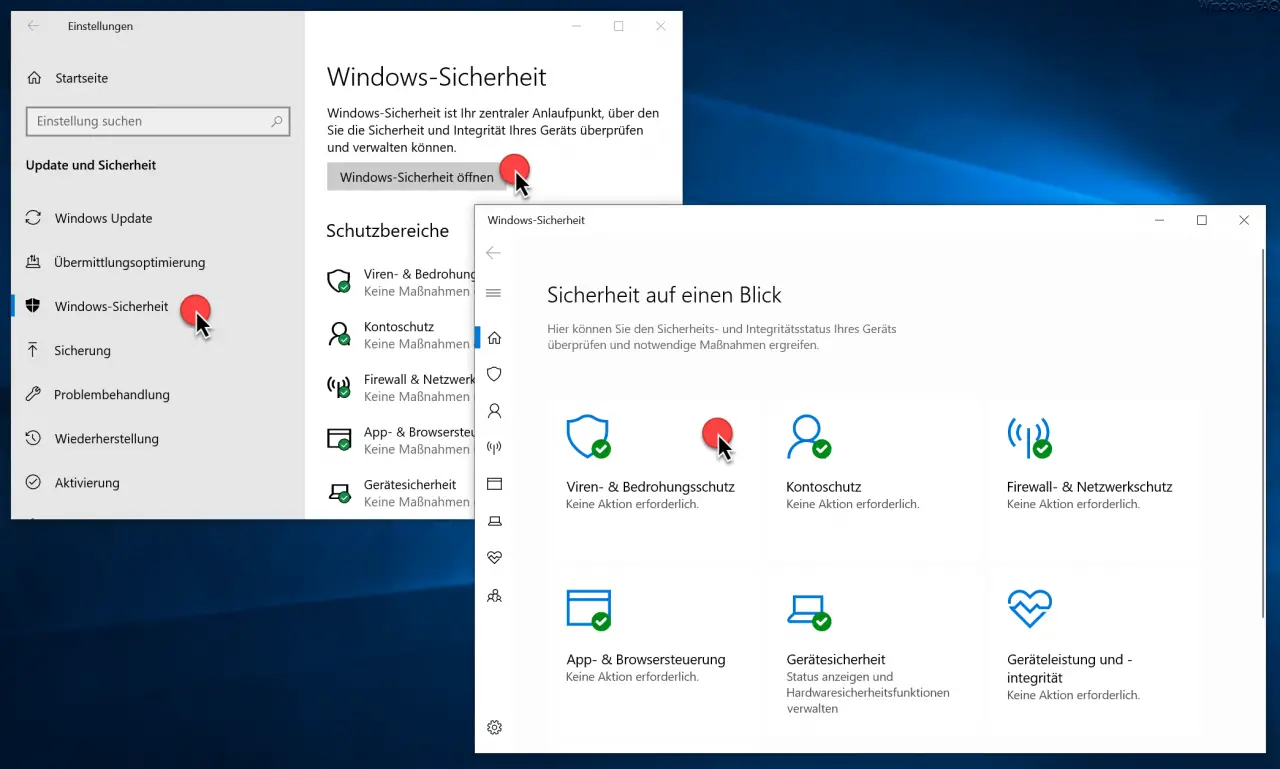Click Schutzbereiche heading in Einstellungen
The height and width of the screenshot is (769, 1280).
pyautogui.click(x=387, y=231)
